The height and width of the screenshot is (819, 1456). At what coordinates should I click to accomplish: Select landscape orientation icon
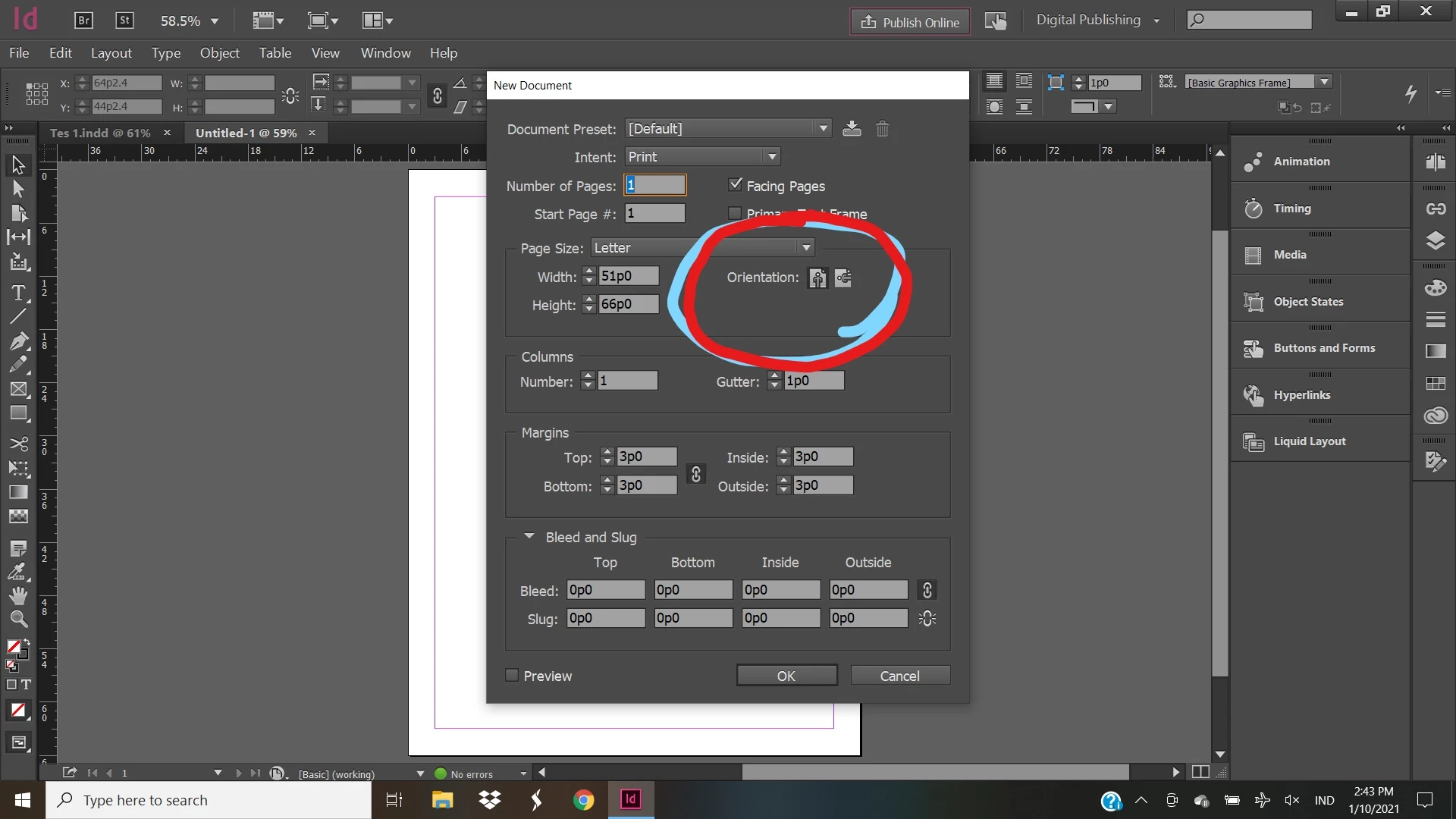(x=843, y=278)
